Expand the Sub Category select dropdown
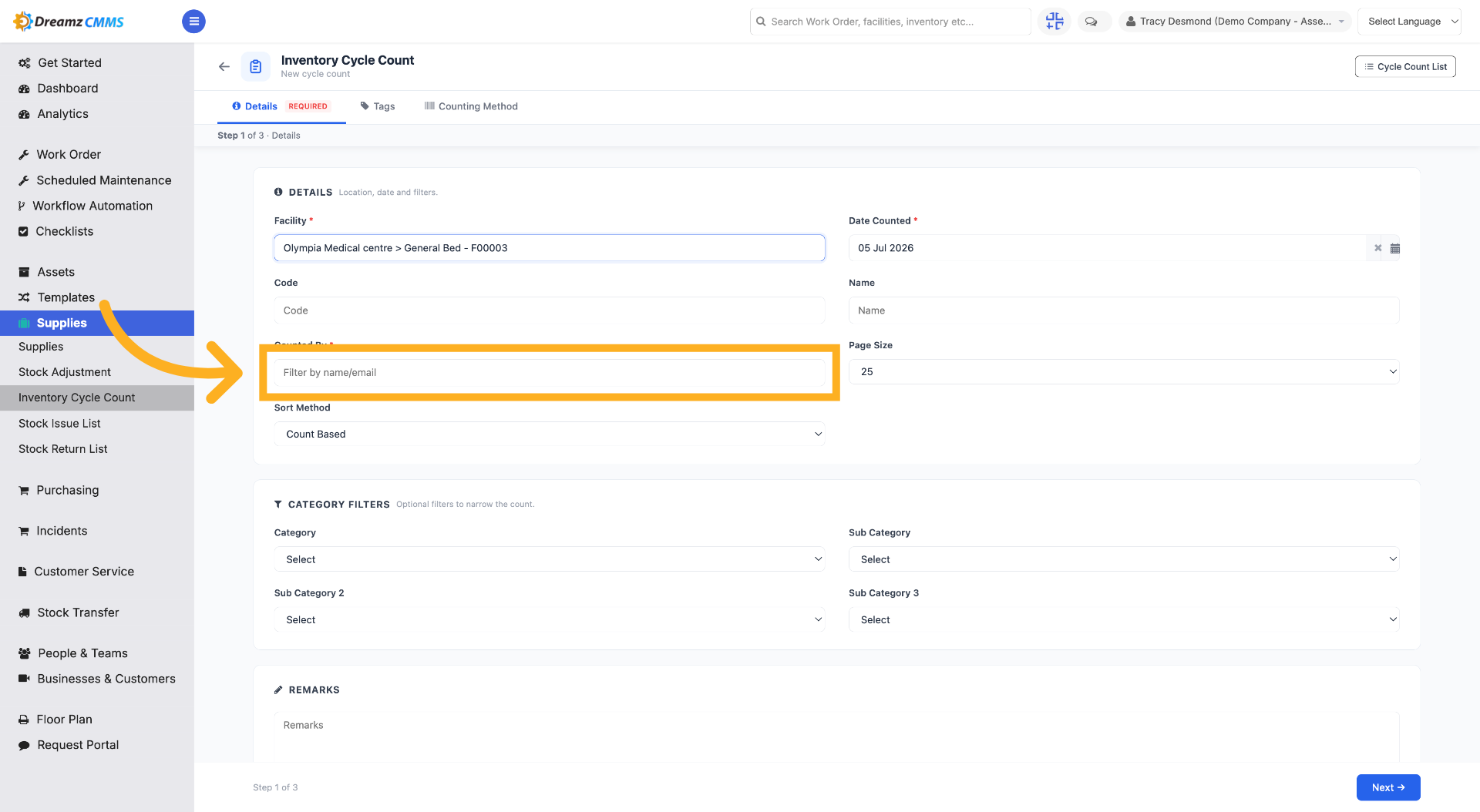 (x=1124, y=559)
